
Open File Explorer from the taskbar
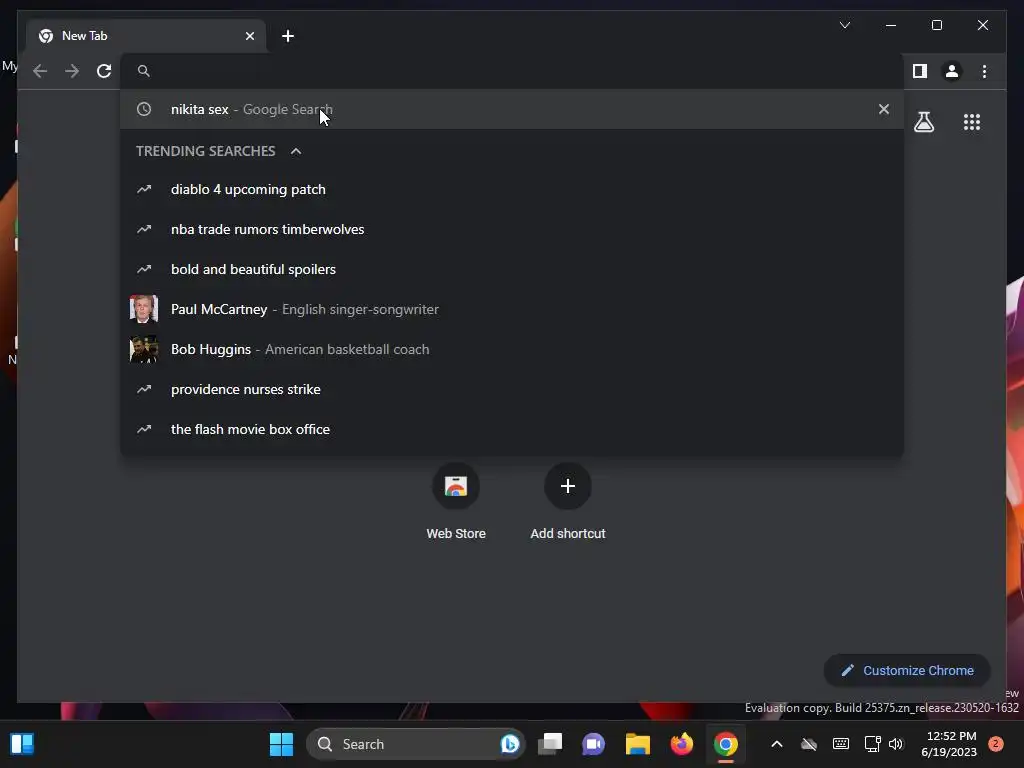(x=637, y=744)
